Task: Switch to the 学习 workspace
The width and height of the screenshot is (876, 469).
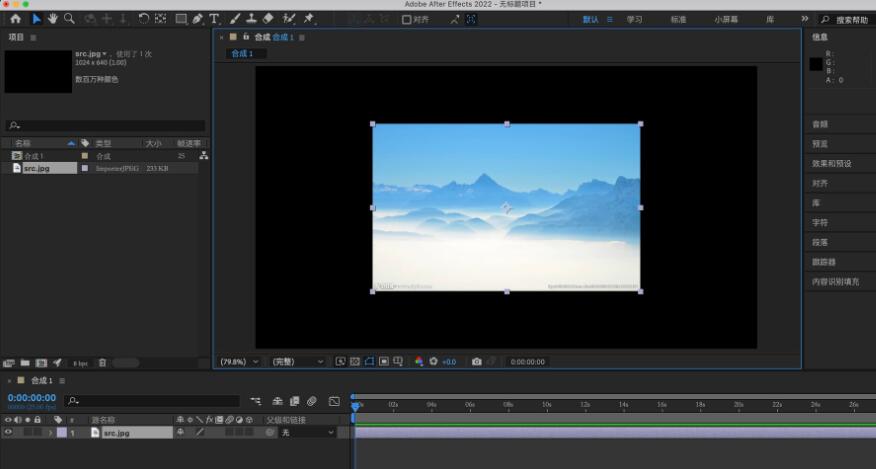Action: (x=634, y=19)
